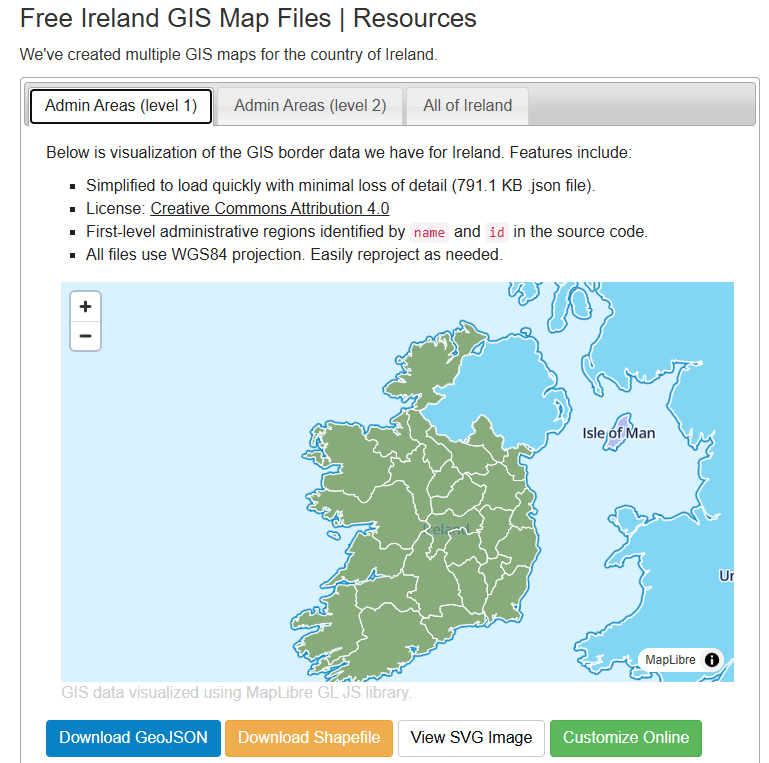Image resolution: width=769 pixels, height=763 pixels.
Task: Click the Free Ireland GIS Map Files heading
Action: (248, 18)
